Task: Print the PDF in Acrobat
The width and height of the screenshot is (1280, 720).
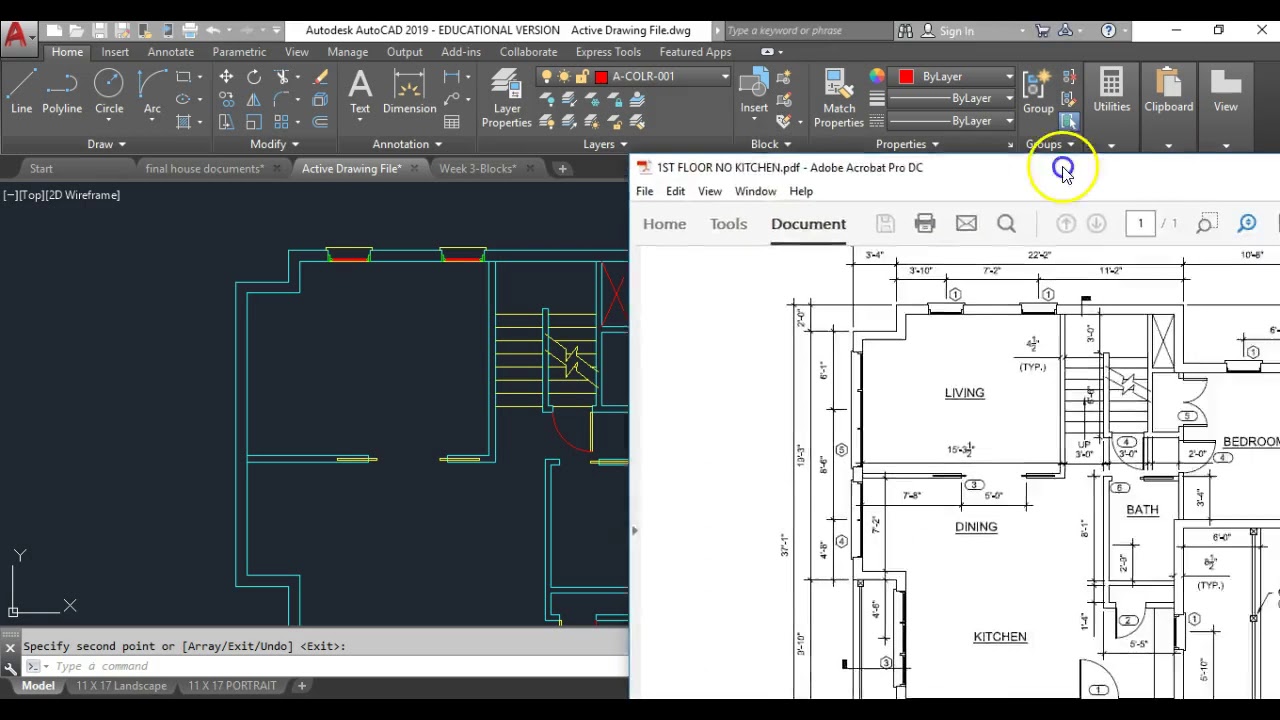Action: [x=925, y=224]
